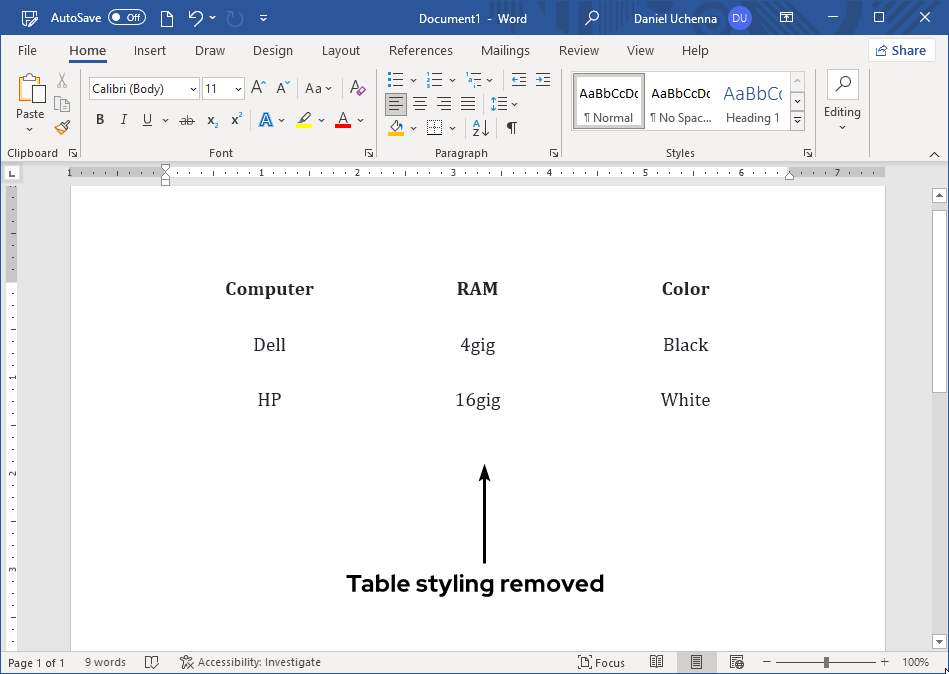Switch to the Insert tab

pos(150,50)
